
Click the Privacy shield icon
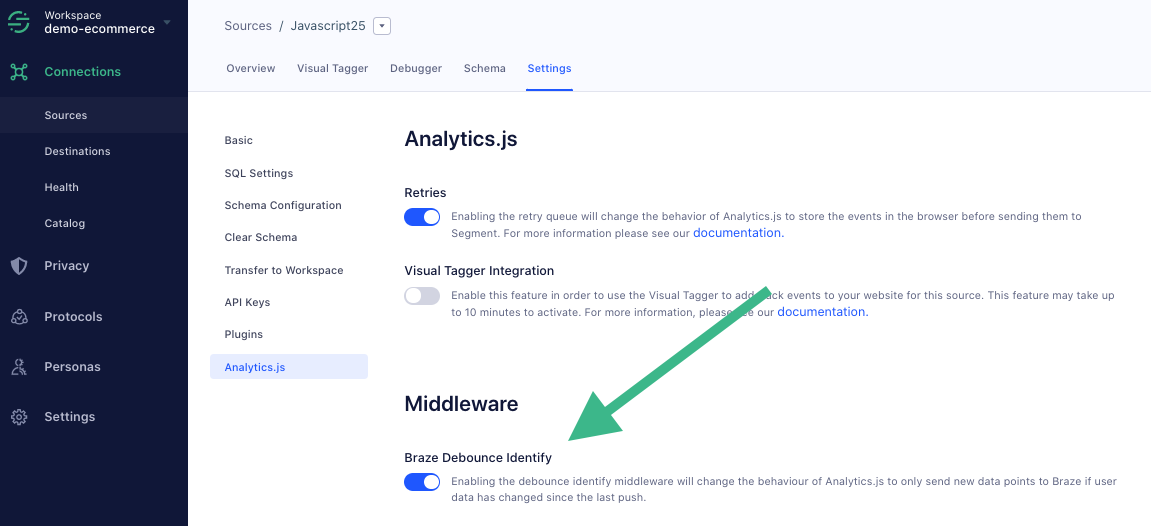[19, 266]
